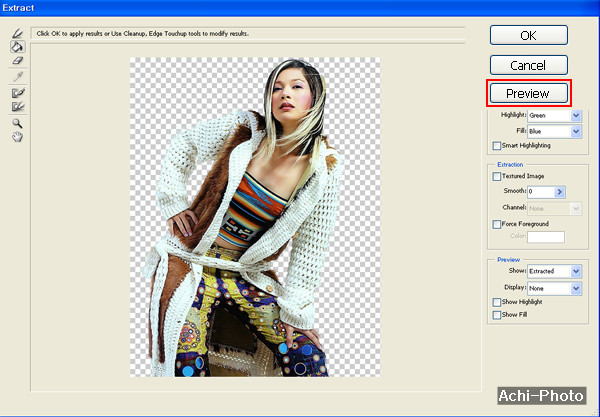600x417 pixels.
Task: Click OK to apply the extraction
Action: click(x=529, y=35)
